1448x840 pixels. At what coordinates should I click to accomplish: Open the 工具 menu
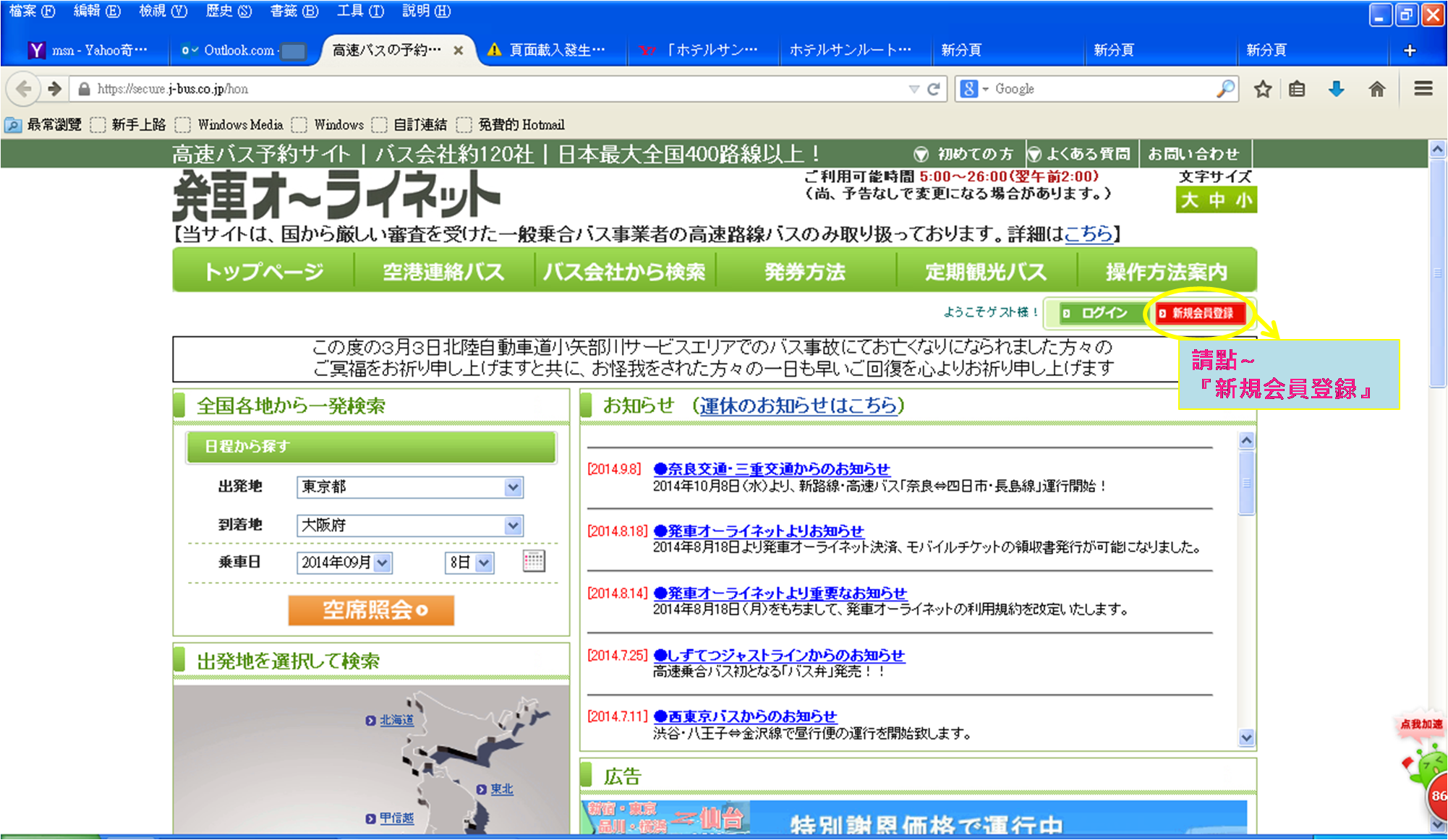pos(360,11)
